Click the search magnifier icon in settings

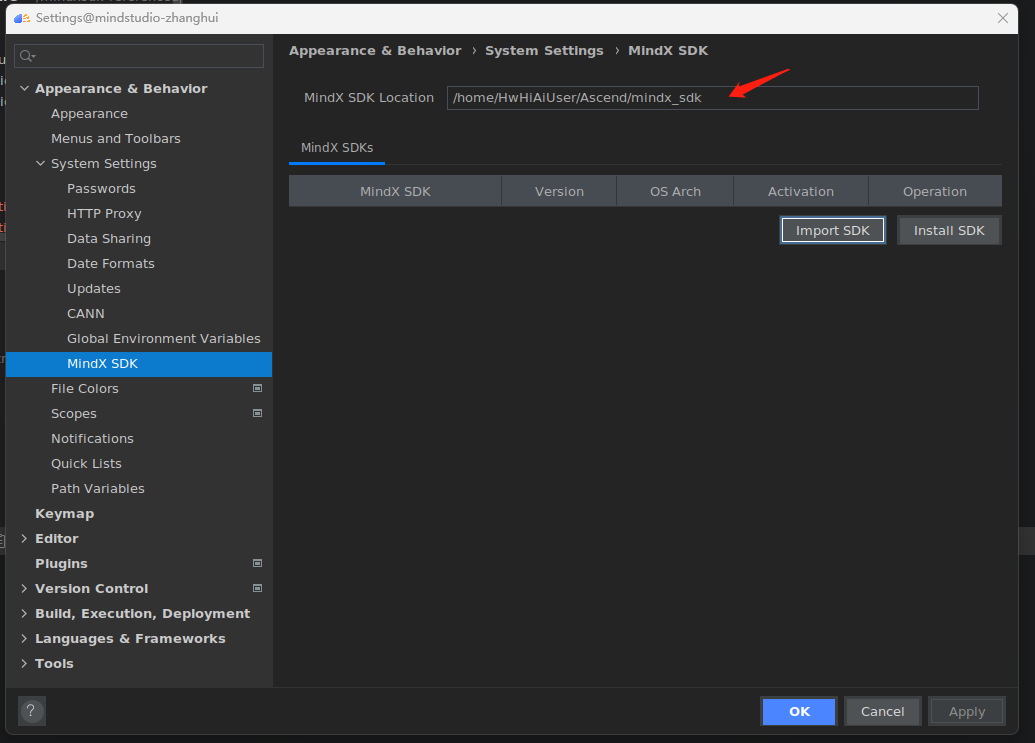(27, 56)
